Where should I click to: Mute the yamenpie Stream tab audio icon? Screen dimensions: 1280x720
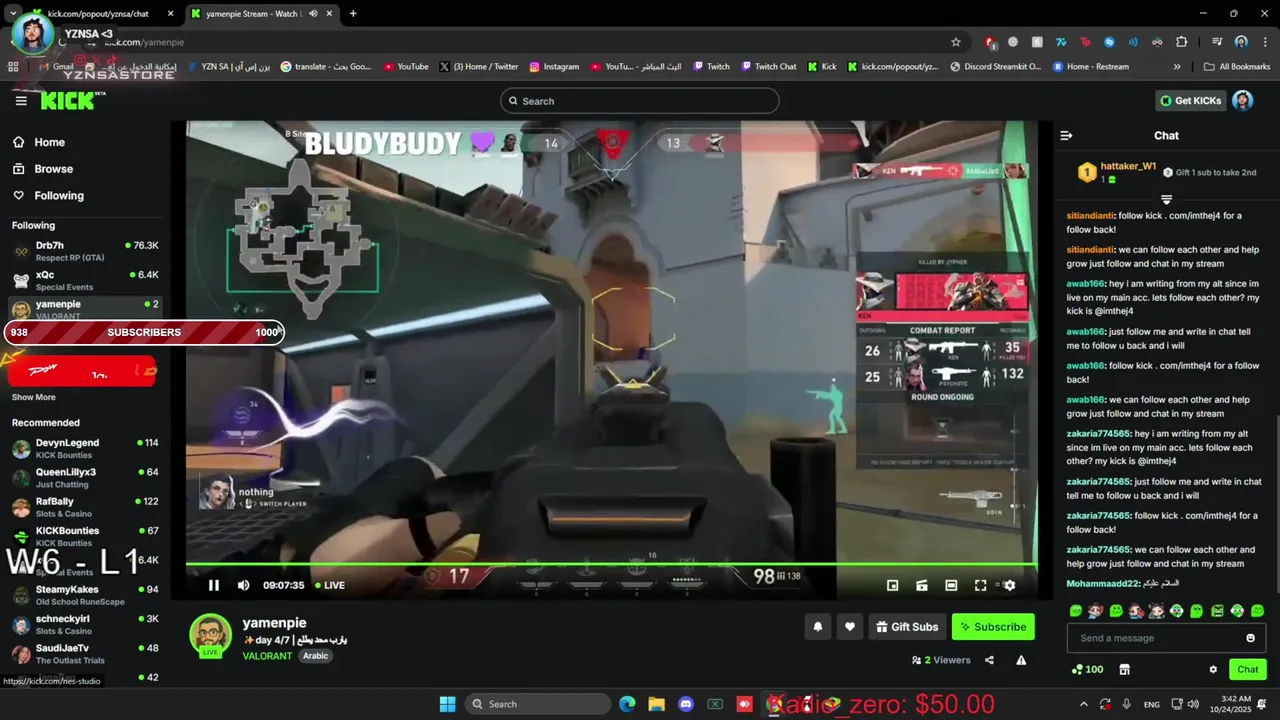313,14
